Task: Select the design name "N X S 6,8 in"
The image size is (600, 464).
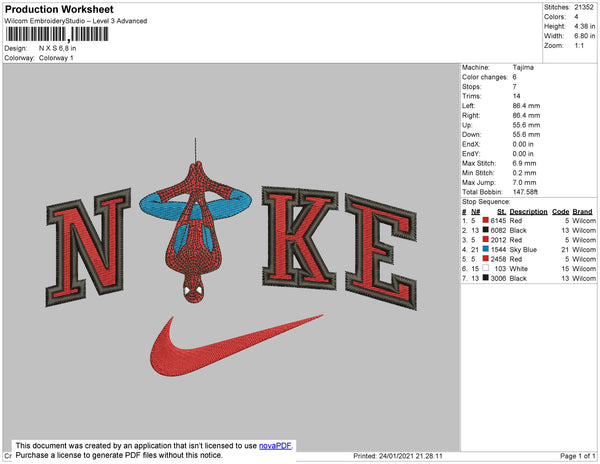Action: [x=57, y=48]
